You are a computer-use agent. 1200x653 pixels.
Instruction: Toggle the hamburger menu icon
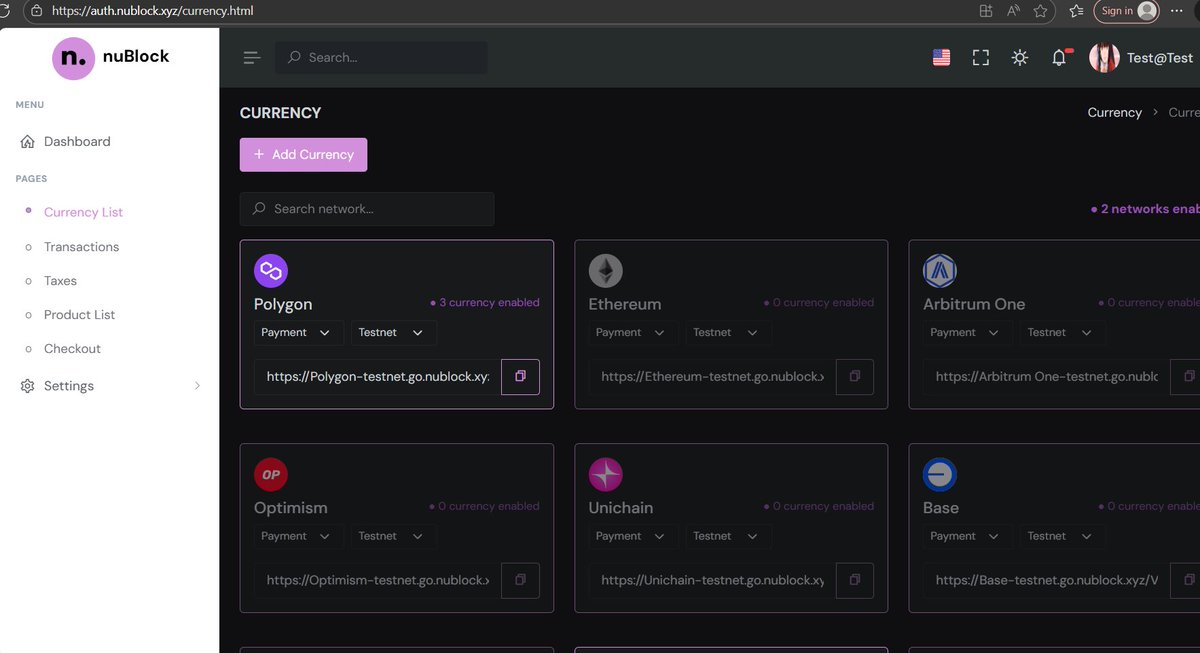click(x=252, y=58)
